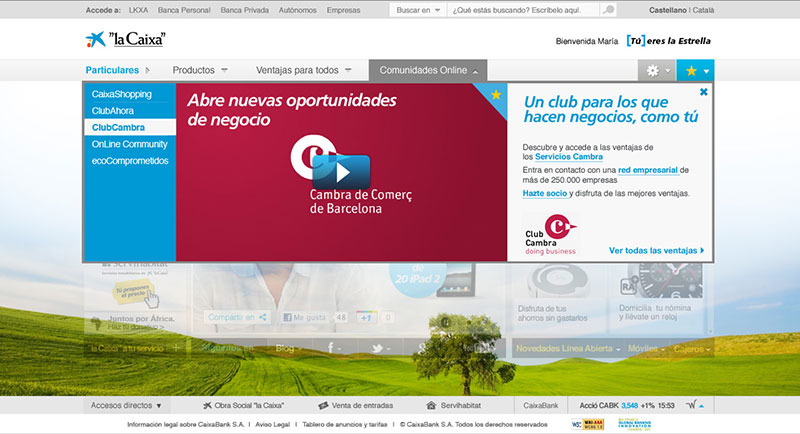
Task: Click the Facebook icon in social bar
Action: point(331,348)
